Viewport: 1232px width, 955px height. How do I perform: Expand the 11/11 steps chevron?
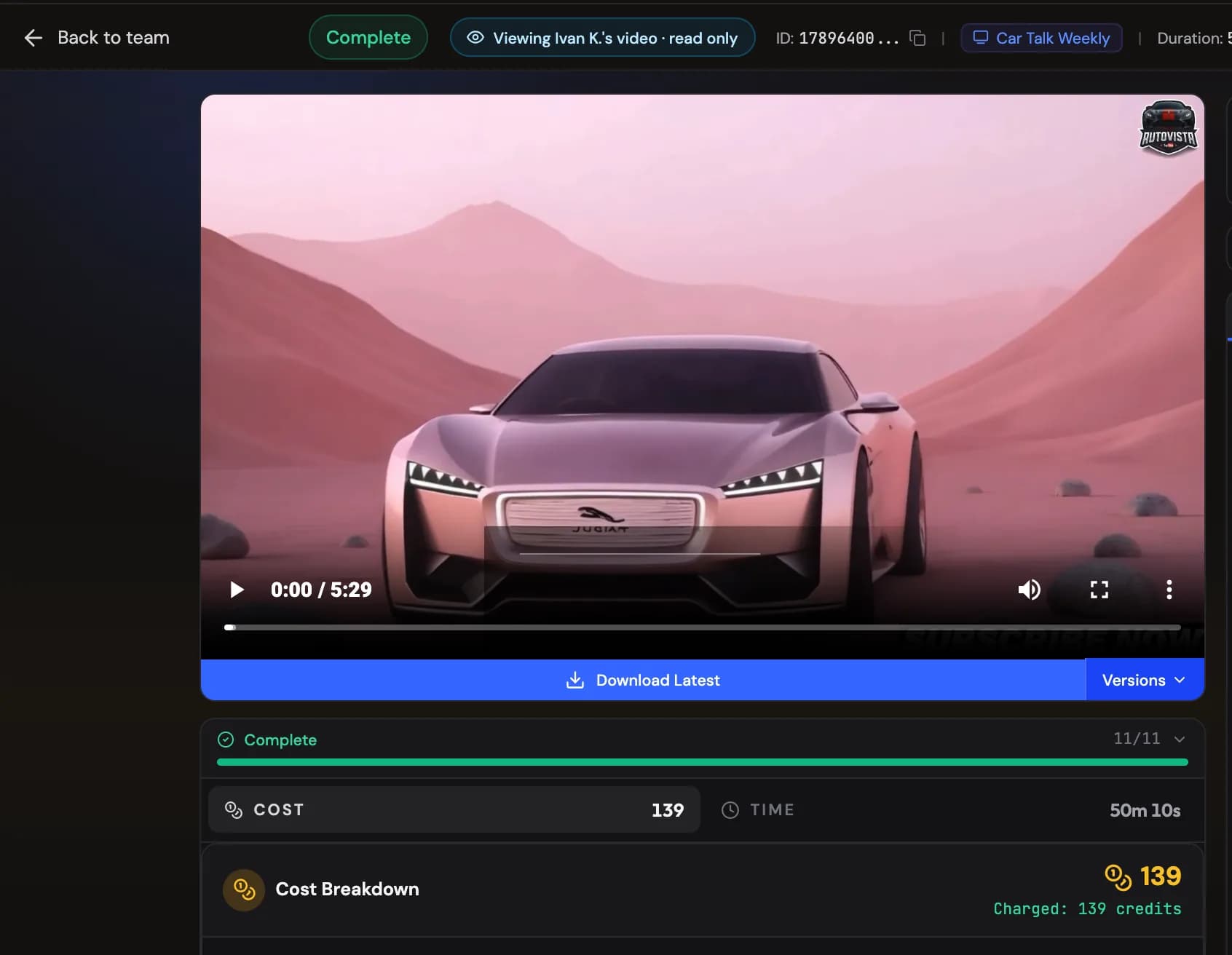tap(1180, 739)
